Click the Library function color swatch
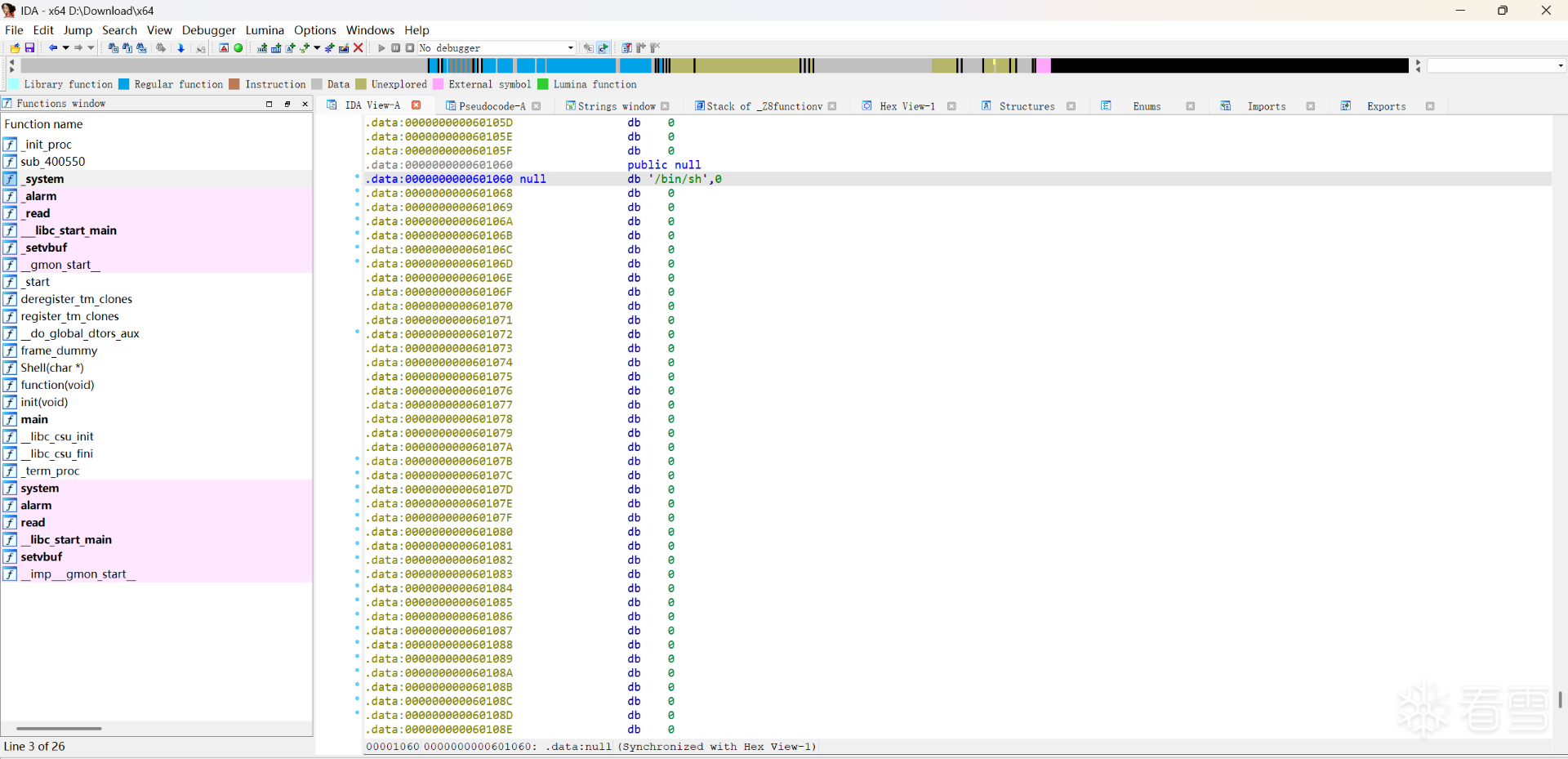The image size is (1568, 759). point(14,84)
